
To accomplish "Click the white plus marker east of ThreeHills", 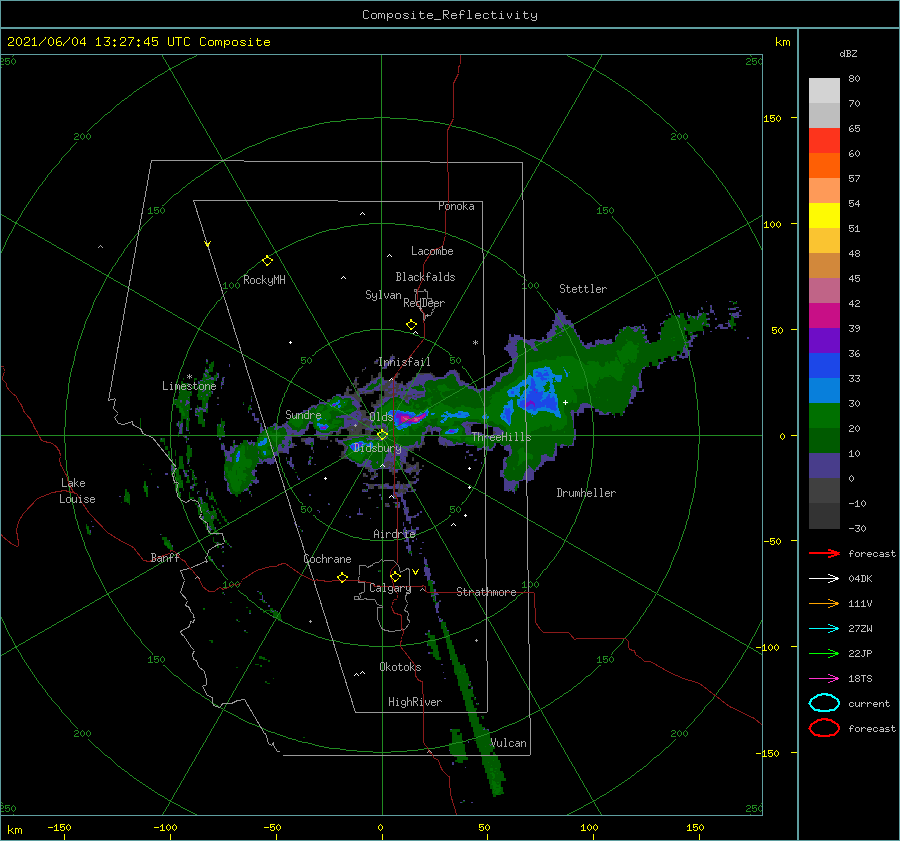I will (x=565, y=402).
